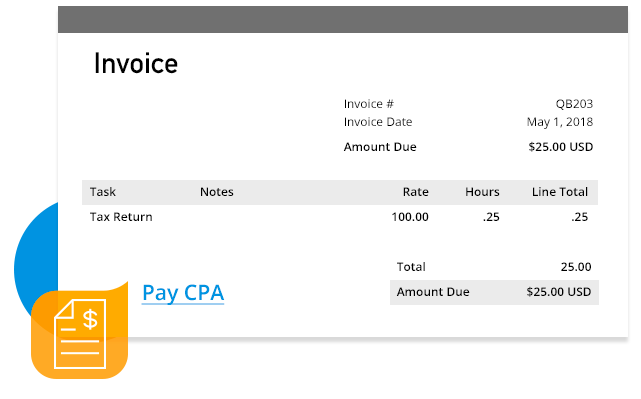
Task: Click the Invoice # label
Action: 369,104
